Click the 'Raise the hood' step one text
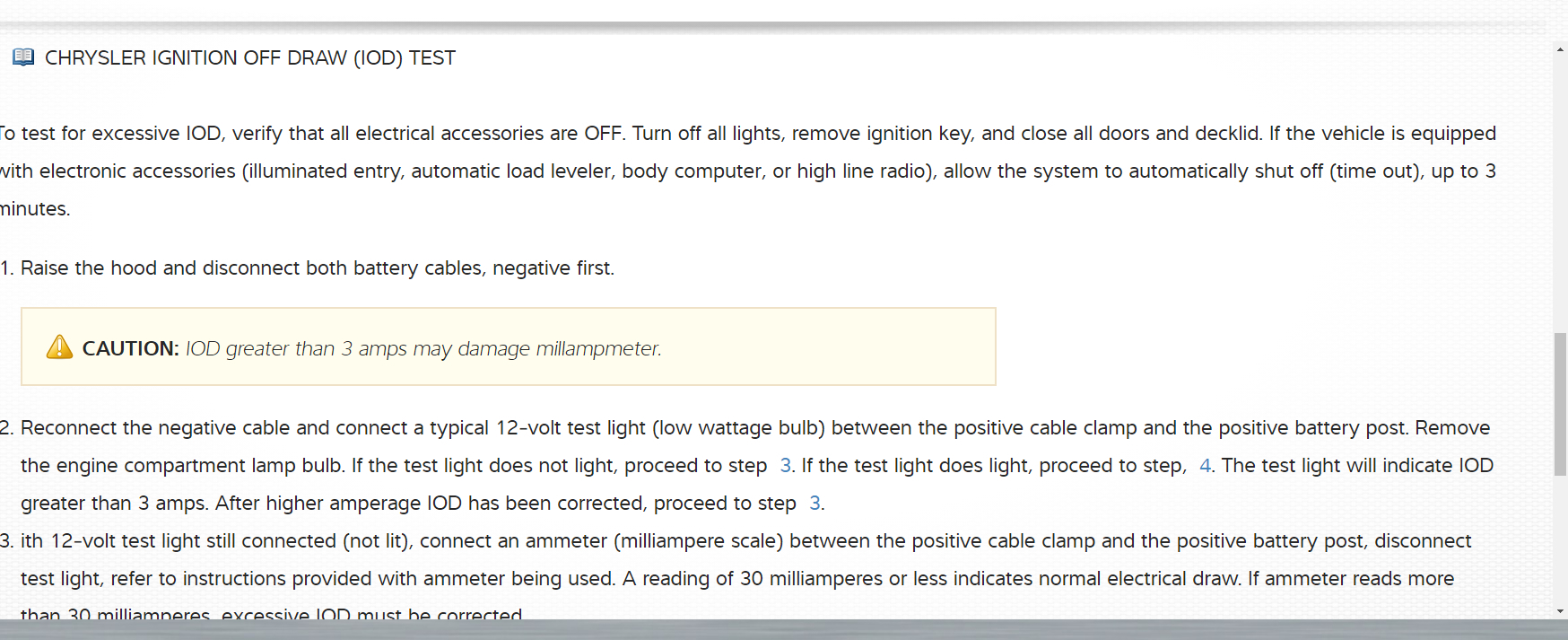 click(x=317, y=267)
